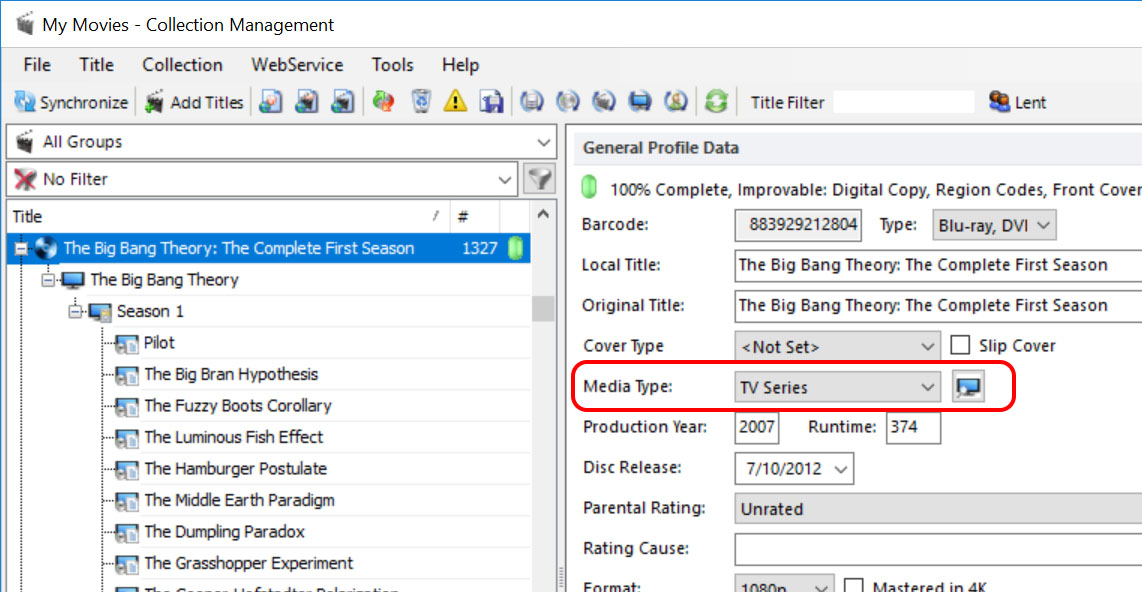Click the green refresh arrows icon

tap(716, 102)
